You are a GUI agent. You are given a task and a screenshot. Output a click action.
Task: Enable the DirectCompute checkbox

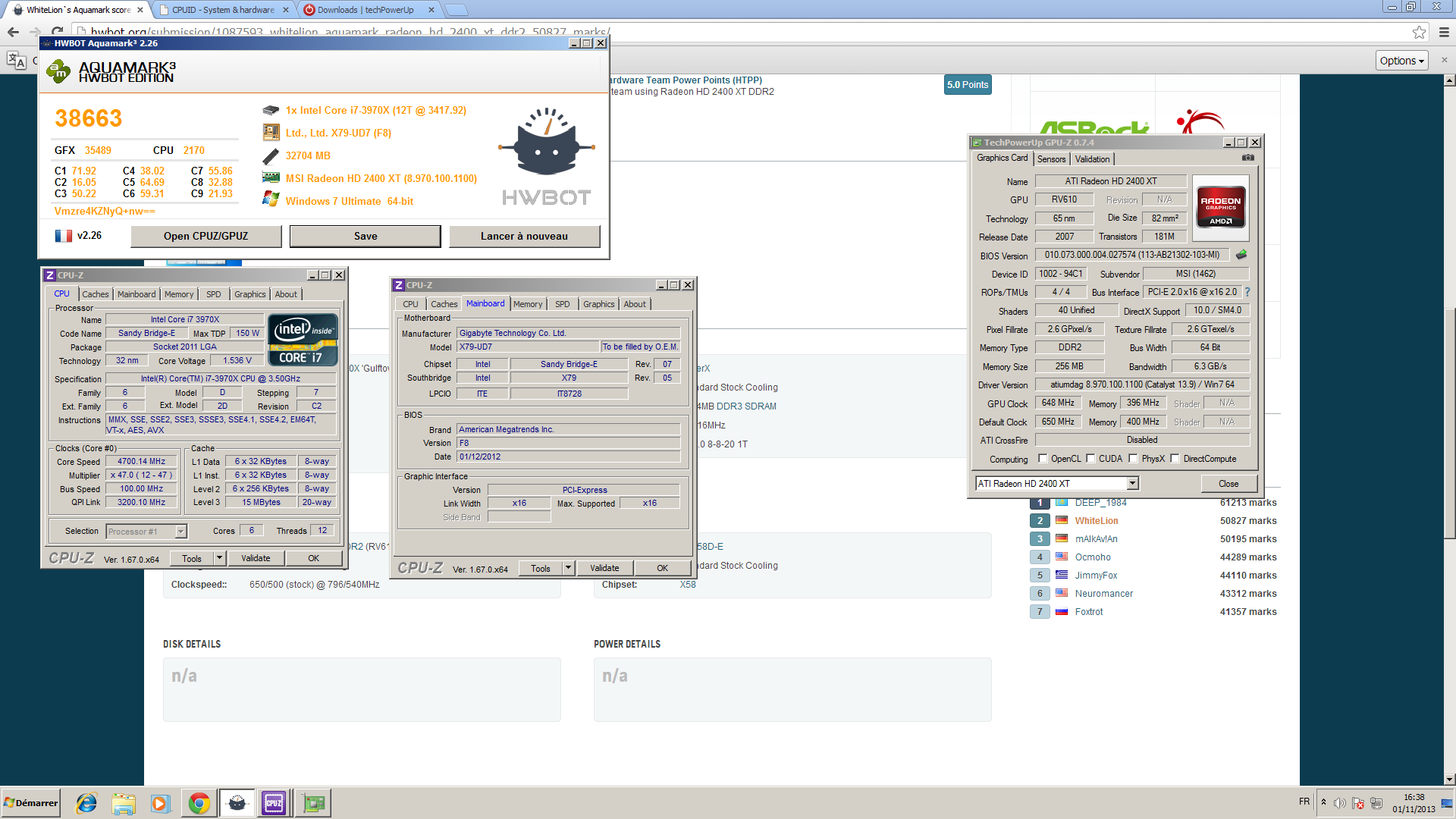click(1175, 459)
